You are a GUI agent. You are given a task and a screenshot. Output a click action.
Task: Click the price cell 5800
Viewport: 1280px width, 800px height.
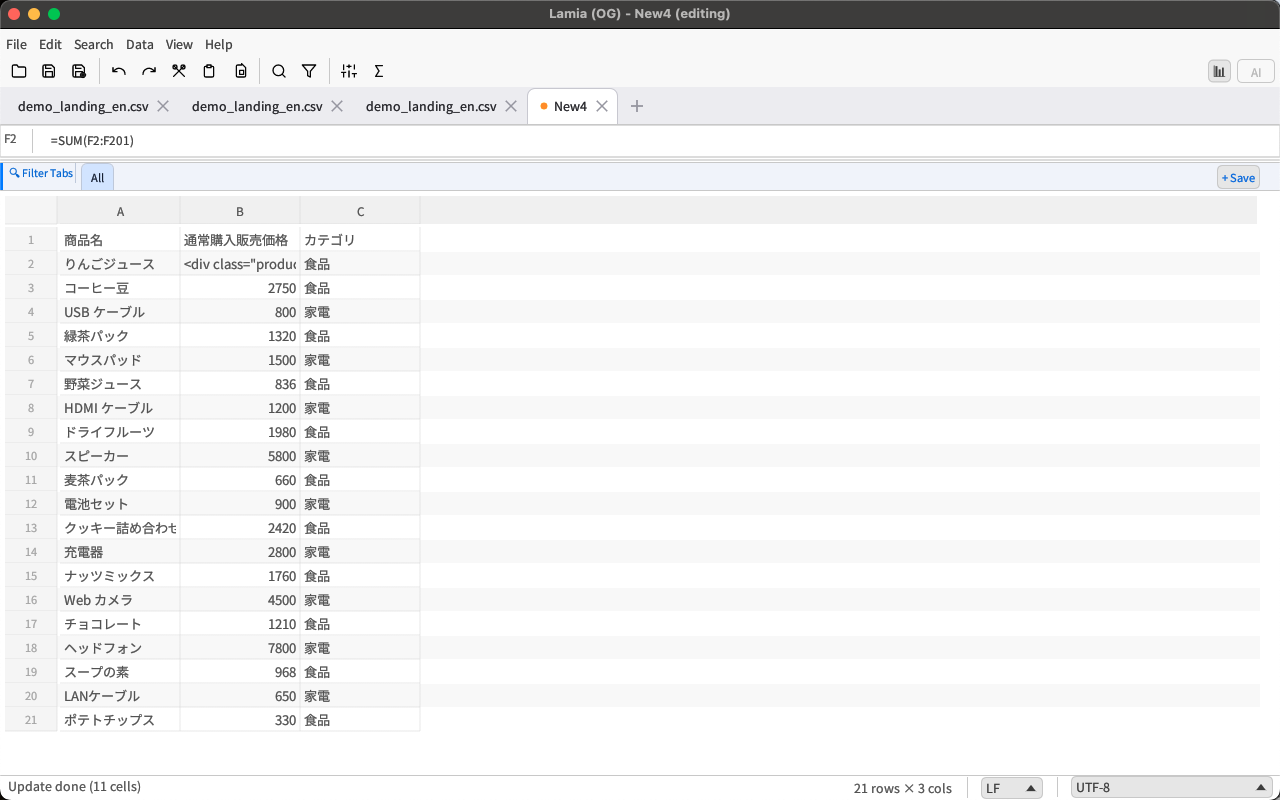coord(240,456)
